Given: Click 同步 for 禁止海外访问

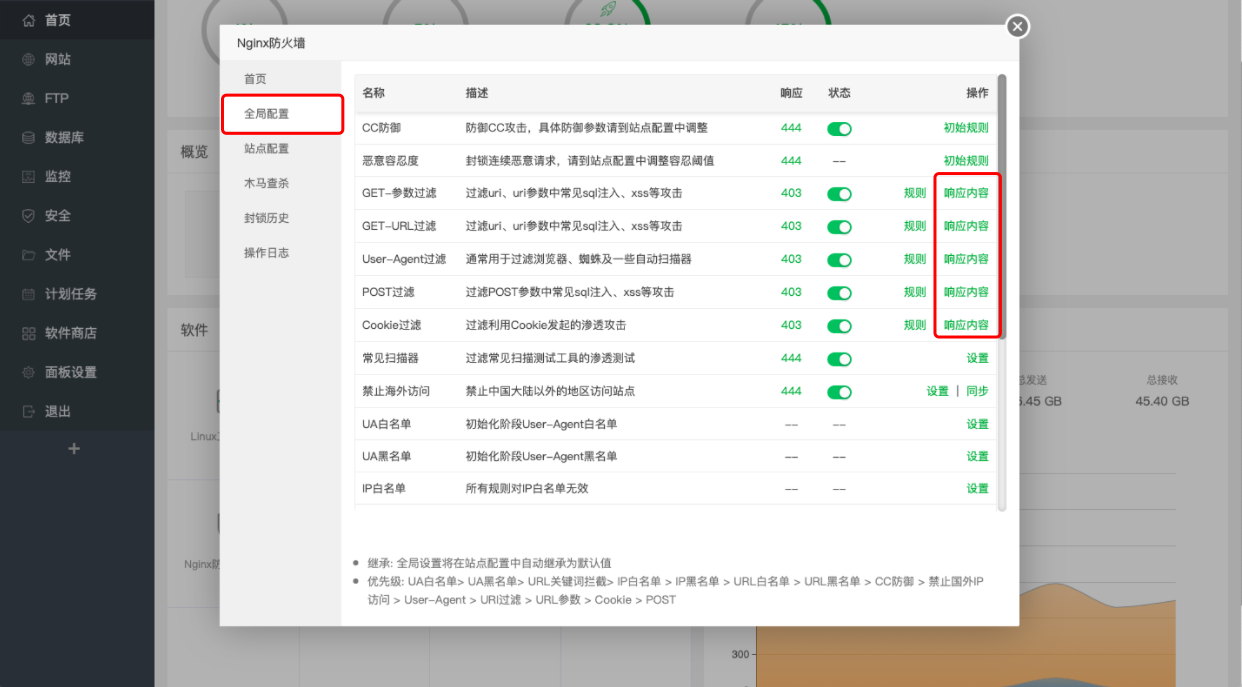Looking at the screenshot, I should [x=977, y=391].
